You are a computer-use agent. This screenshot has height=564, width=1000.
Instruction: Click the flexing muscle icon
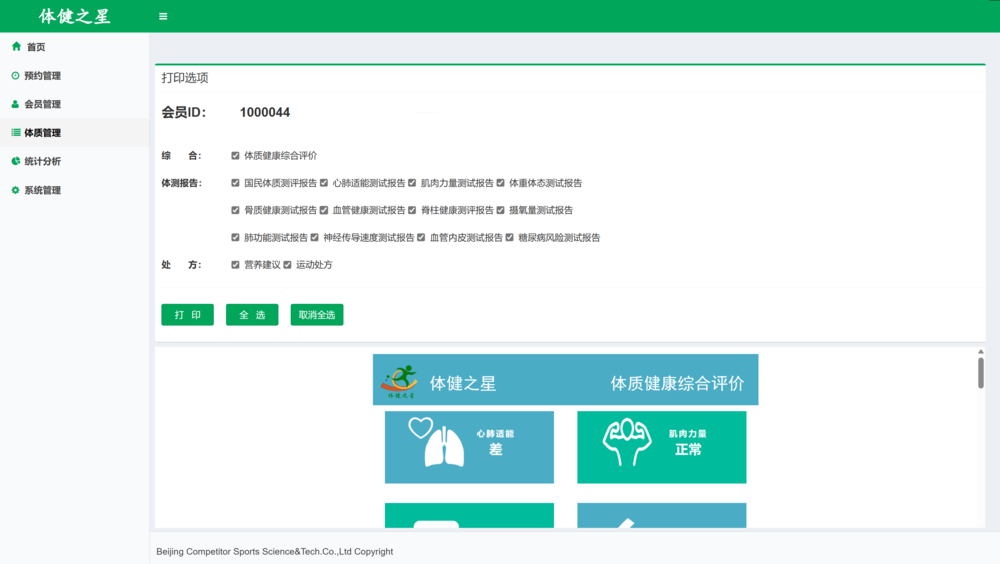click(627, 442)
